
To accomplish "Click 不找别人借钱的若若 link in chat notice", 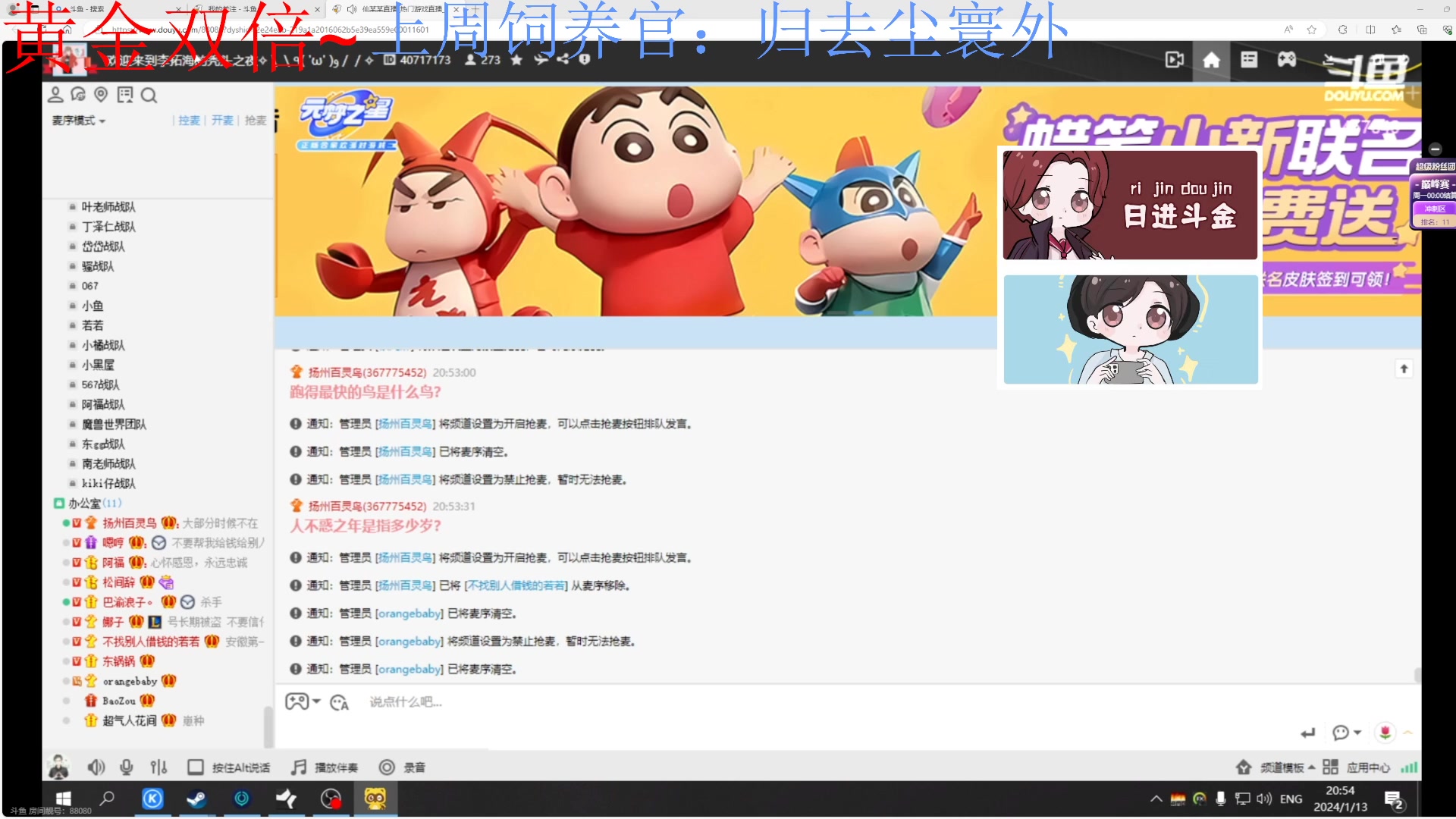I will pyautogui.click(x=516, y=585).
